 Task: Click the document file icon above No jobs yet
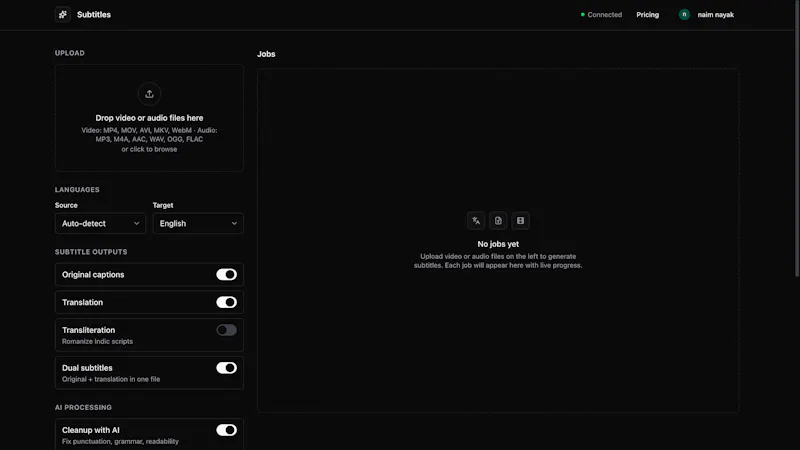pos(498,221)
